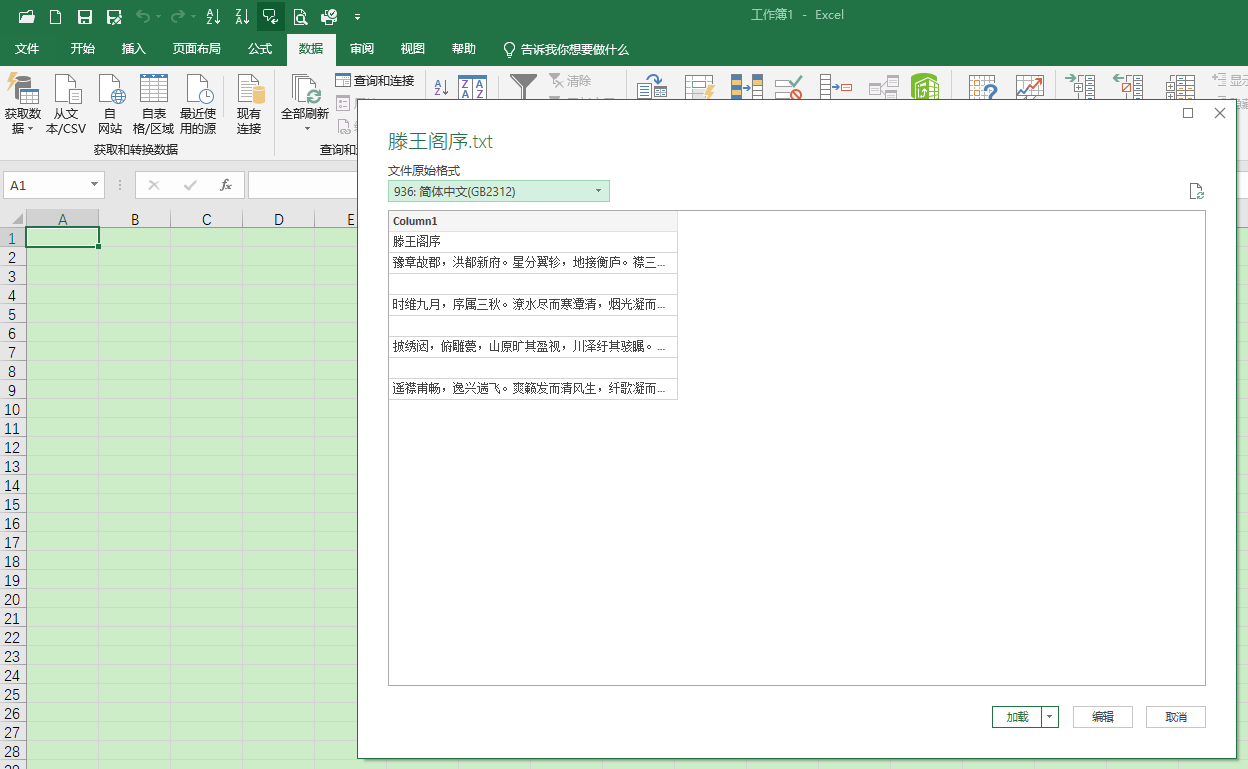Select the preview row starting 时维九月
This screenshot has height=769, width=1248.
click(533, 304)
